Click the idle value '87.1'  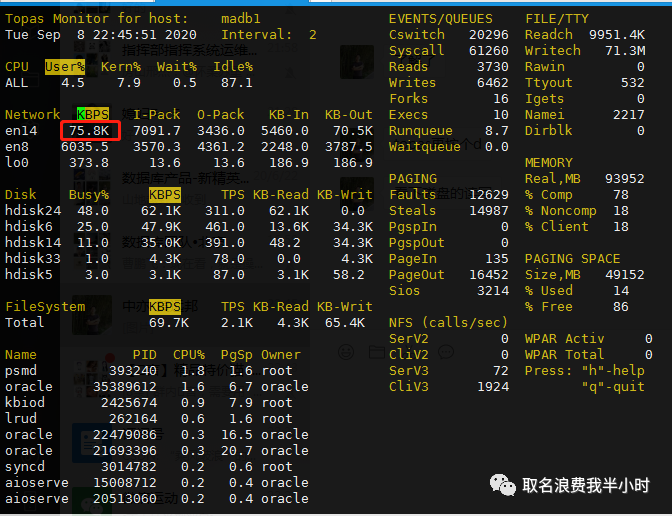[x=237, y=83]
